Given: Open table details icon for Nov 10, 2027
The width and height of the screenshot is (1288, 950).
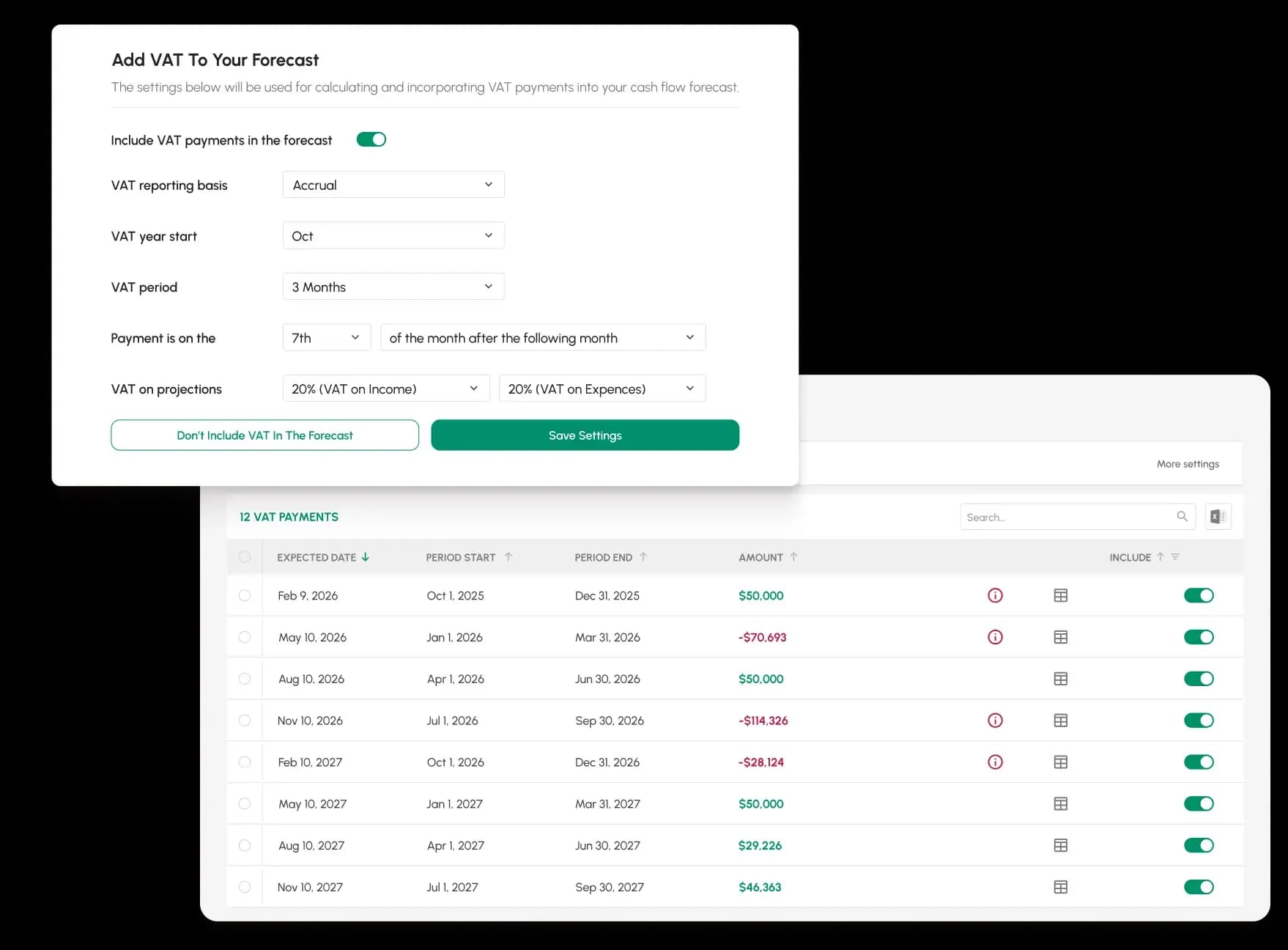Looking at the screenshot, I should pyautogui.click(x=1060, y=888).
